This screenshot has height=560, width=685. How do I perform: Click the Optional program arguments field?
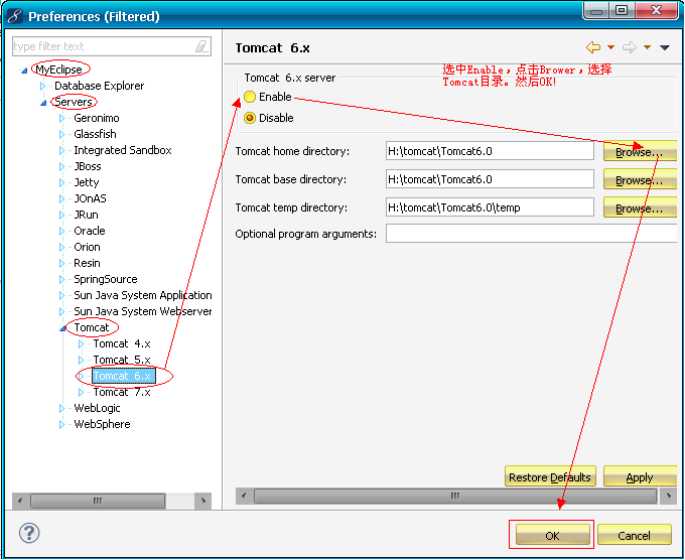(x=531, y=234)
